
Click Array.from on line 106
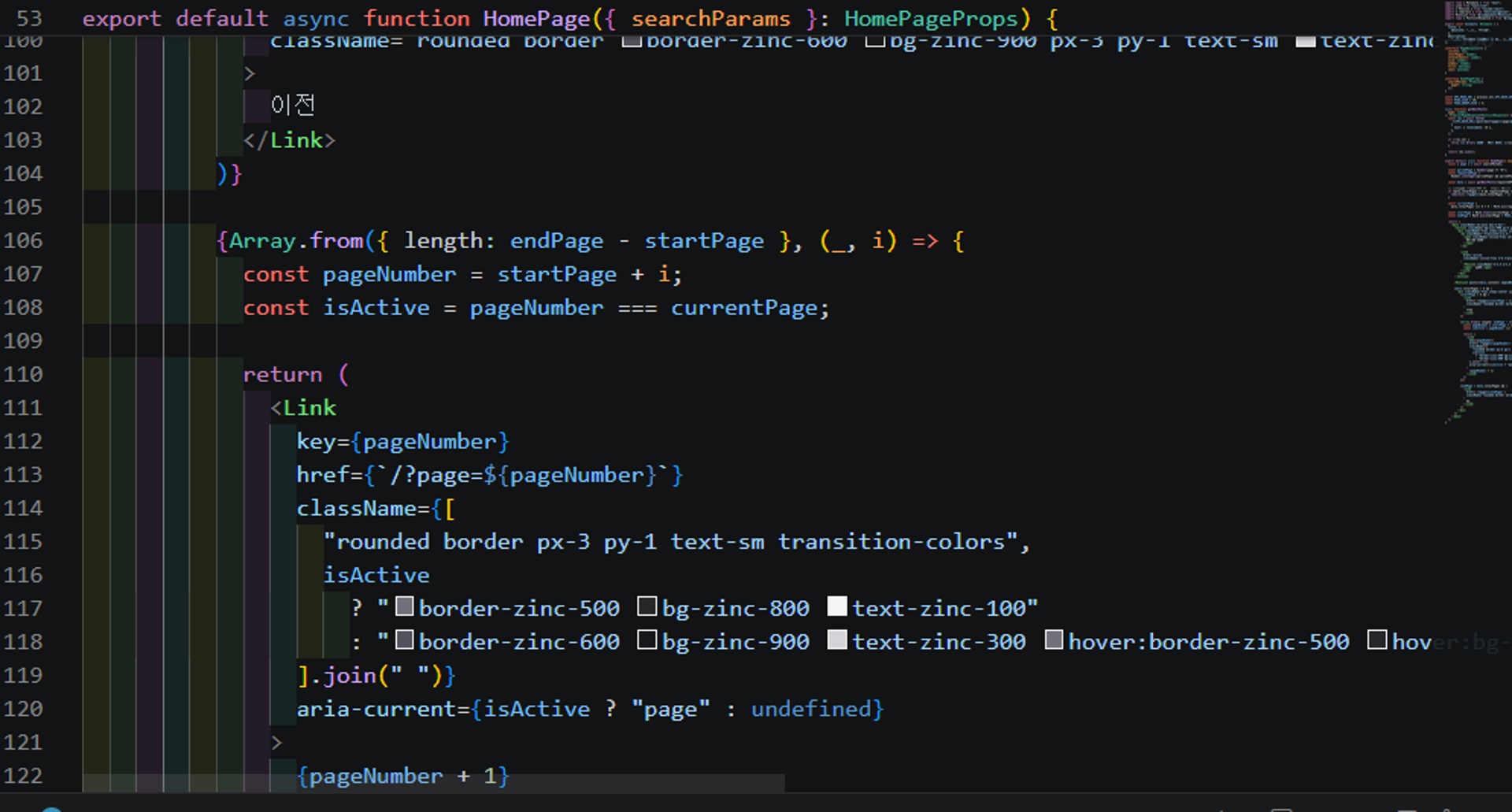[296, 240]
